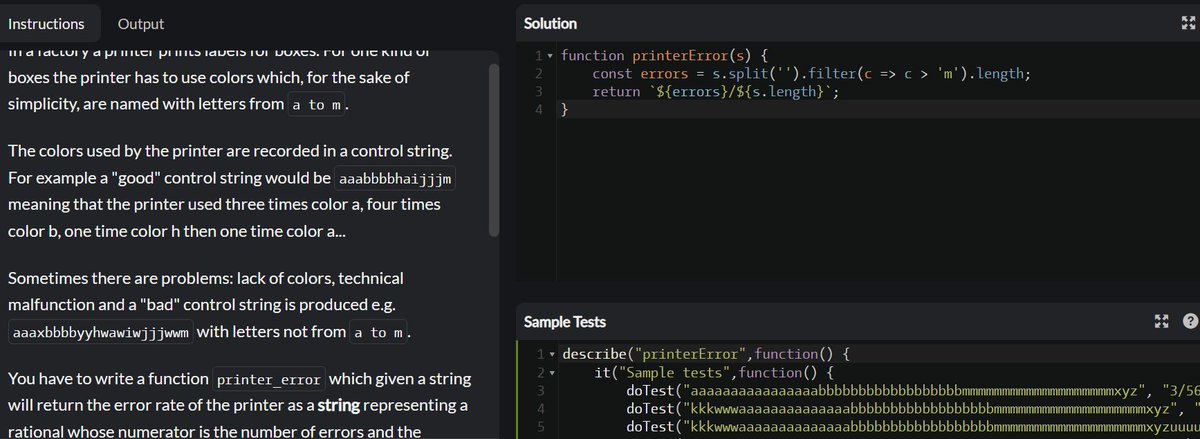Place cursor on the const errors line
This screenshot has height=439, width=1200.
coord(811,73)
